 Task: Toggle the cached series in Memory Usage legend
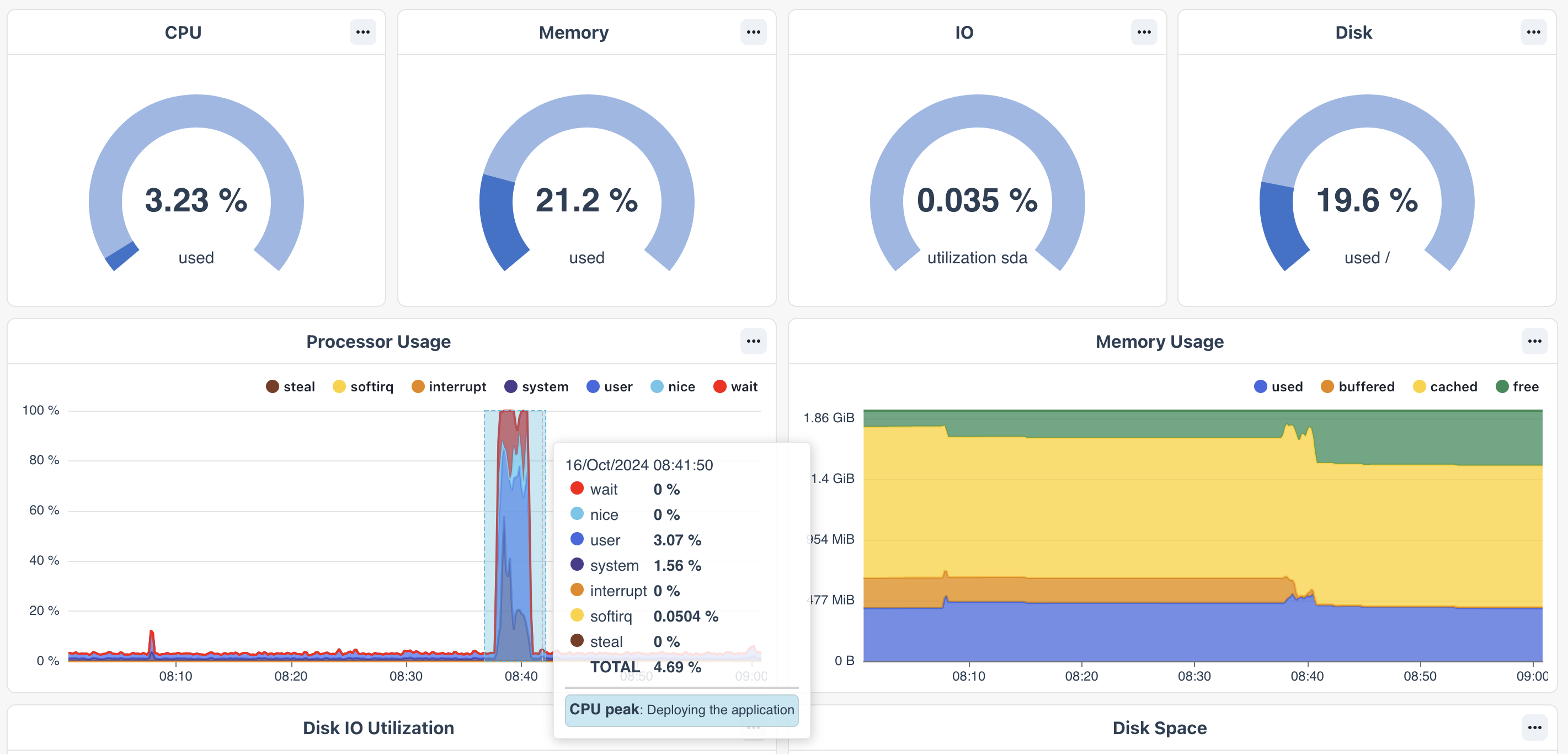[1444, 387]
